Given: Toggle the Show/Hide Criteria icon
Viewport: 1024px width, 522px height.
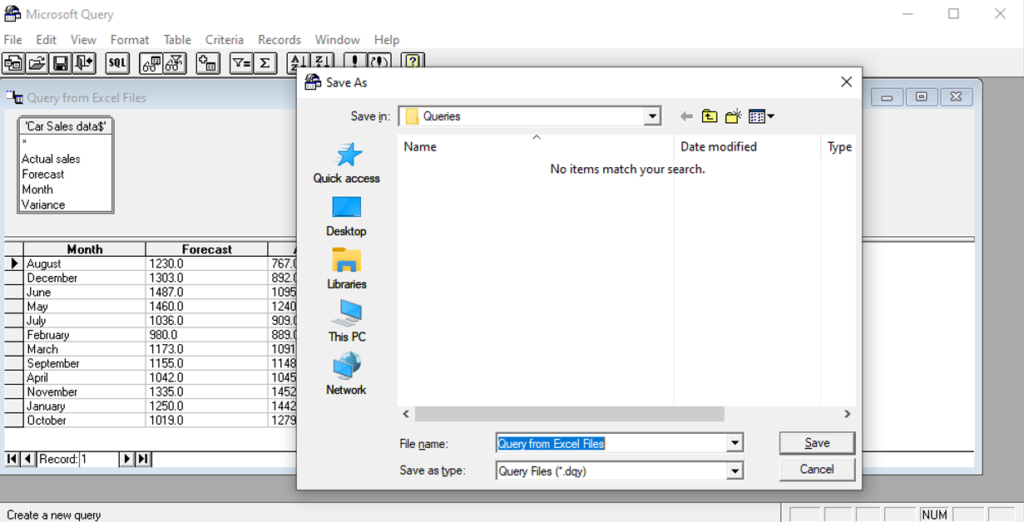Looking at the screenshot, I should (x=175, y=63).
